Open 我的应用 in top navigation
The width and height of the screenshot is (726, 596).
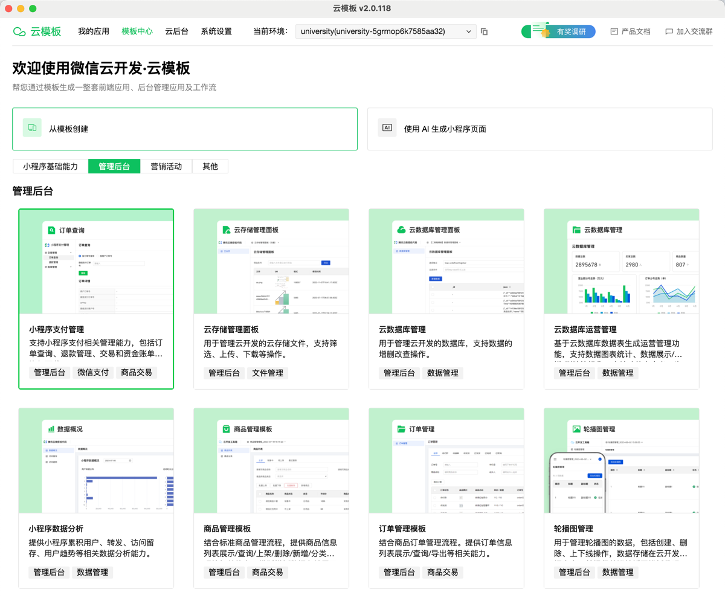click(94, 31)
